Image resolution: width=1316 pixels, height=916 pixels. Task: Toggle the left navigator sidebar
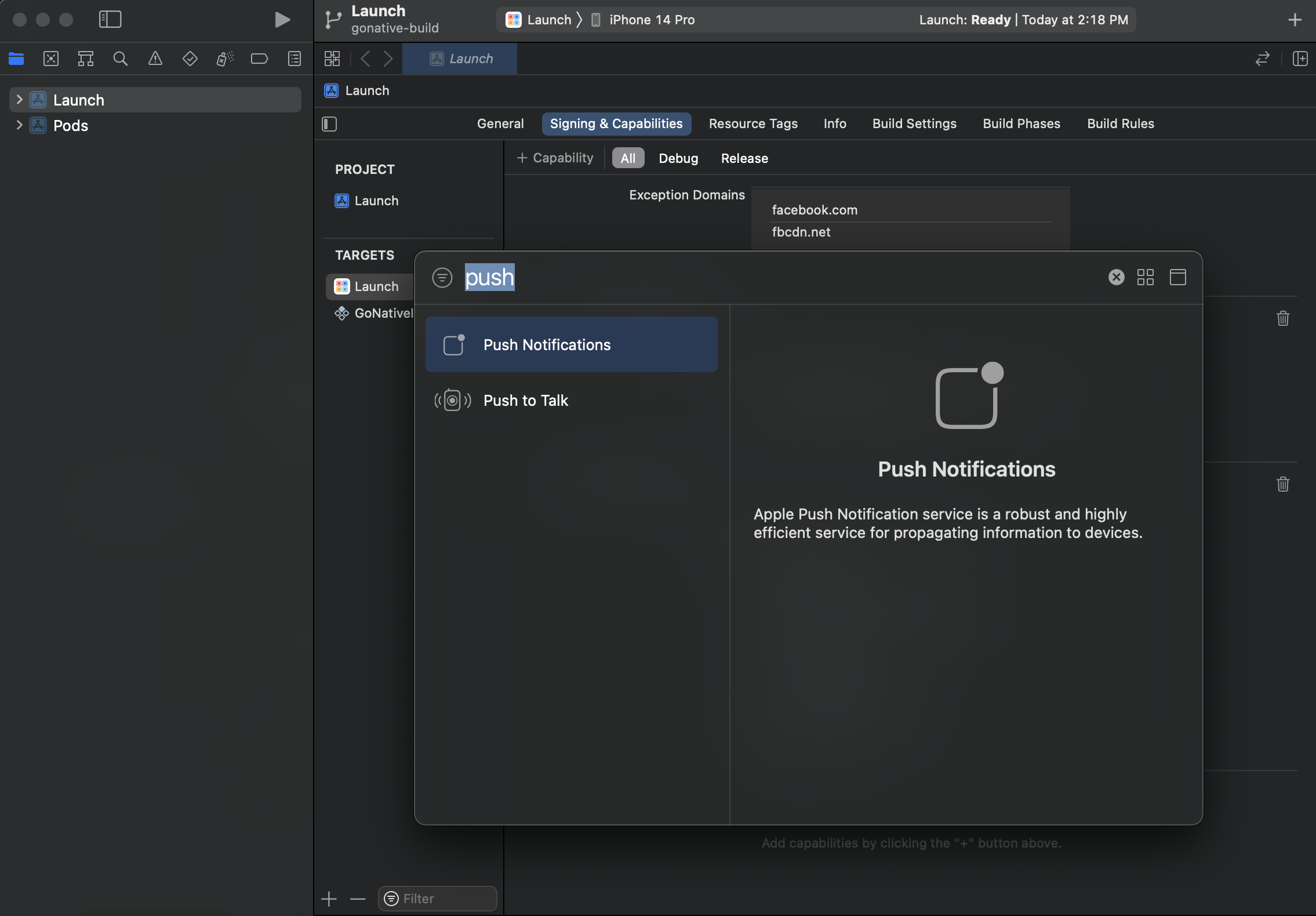(x=110, y=20)
